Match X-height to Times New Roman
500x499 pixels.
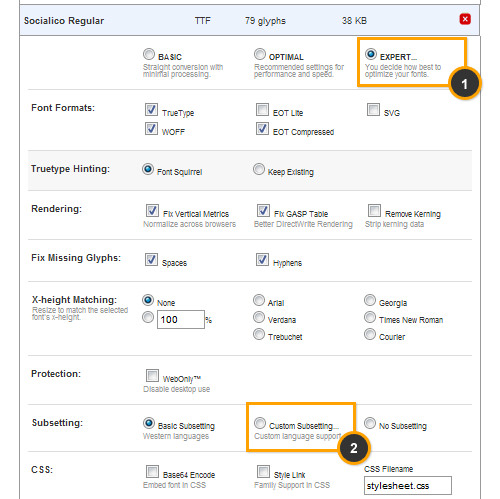pos(370,317)
